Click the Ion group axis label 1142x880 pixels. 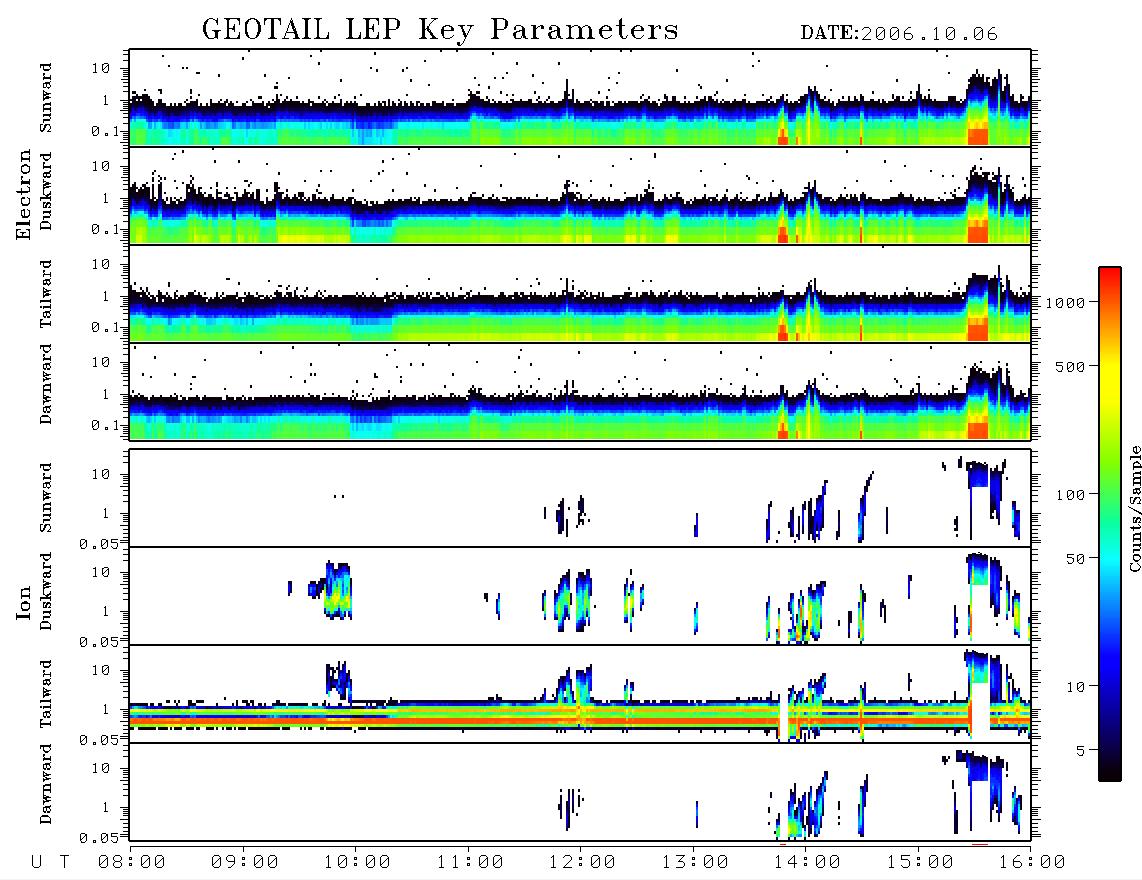(23, 602)
